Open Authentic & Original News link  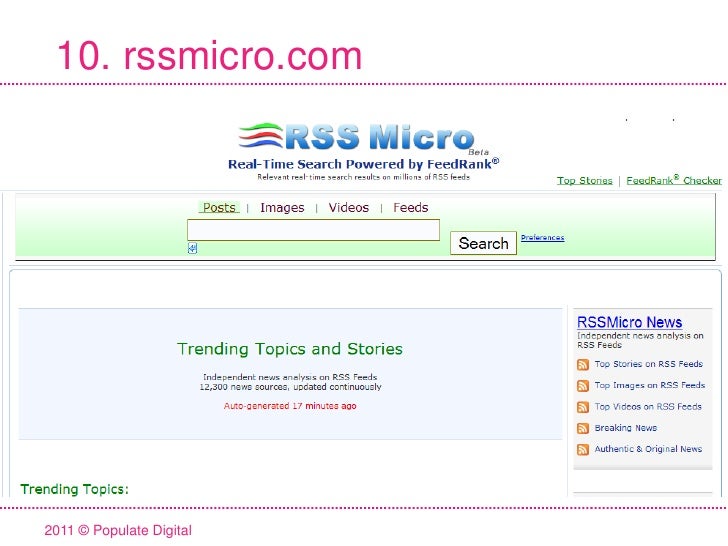coord(648,449)
